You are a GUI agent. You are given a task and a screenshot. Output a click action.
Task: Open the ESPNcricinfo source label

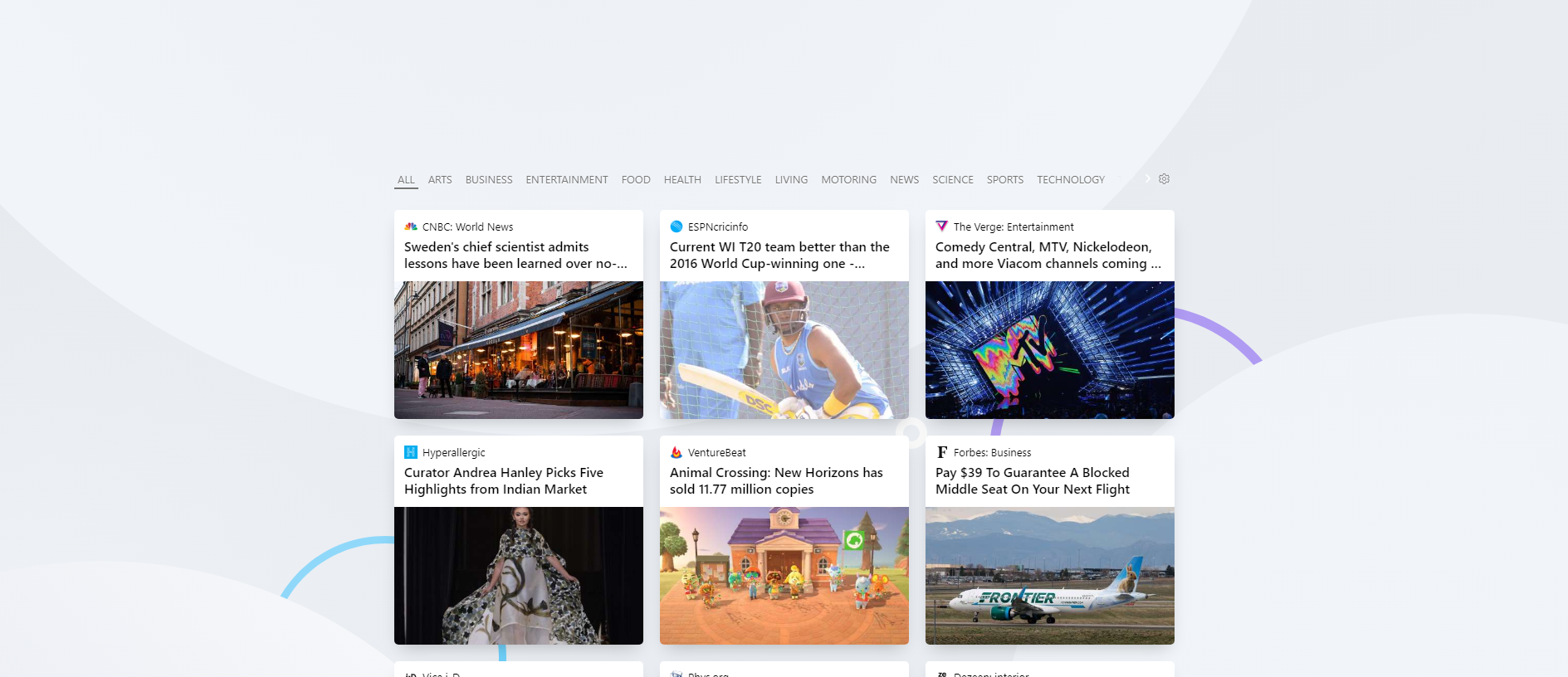718,227
